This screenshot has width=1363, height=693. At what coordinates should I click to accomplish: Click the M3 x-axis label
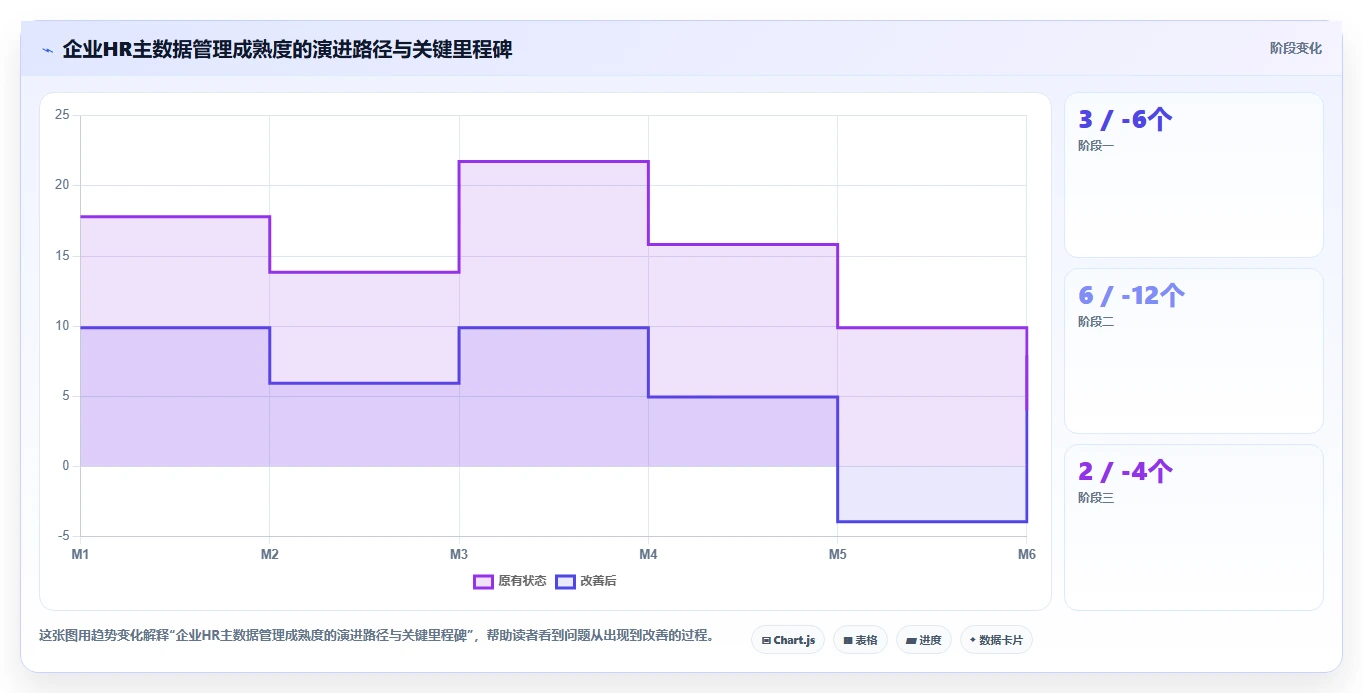(459, 554)
